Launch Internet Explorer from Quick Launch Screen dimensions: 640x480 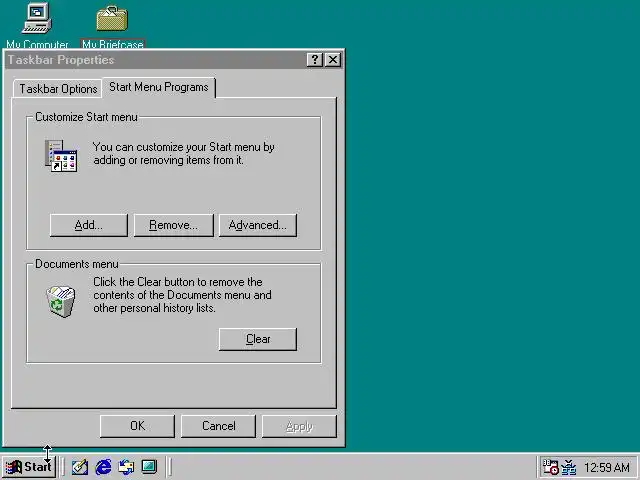[x=103, y=467]
